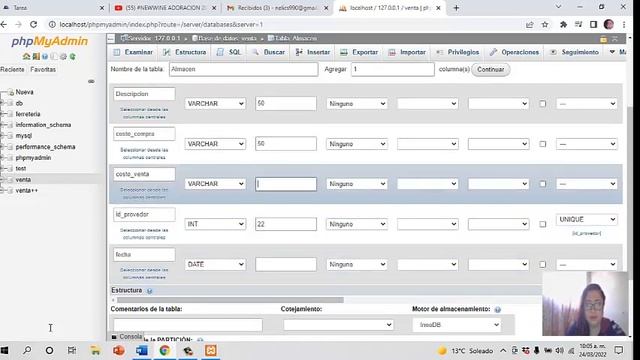Toggle the A_I checkbox for costo_venta
640x360 pixels.
542,184
